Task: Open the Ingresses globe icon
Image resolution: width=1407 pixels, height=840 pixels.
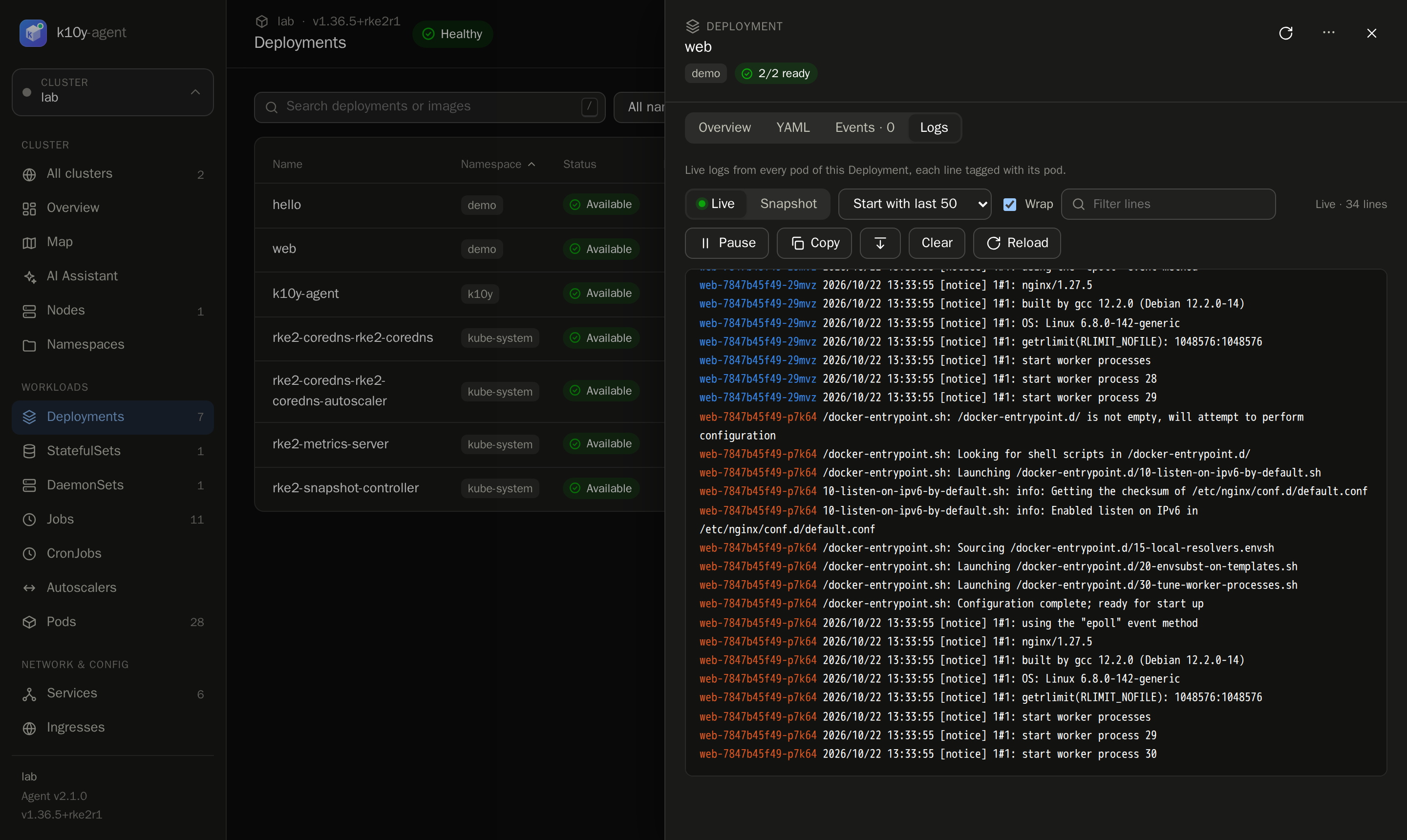Action: [29, 728]
